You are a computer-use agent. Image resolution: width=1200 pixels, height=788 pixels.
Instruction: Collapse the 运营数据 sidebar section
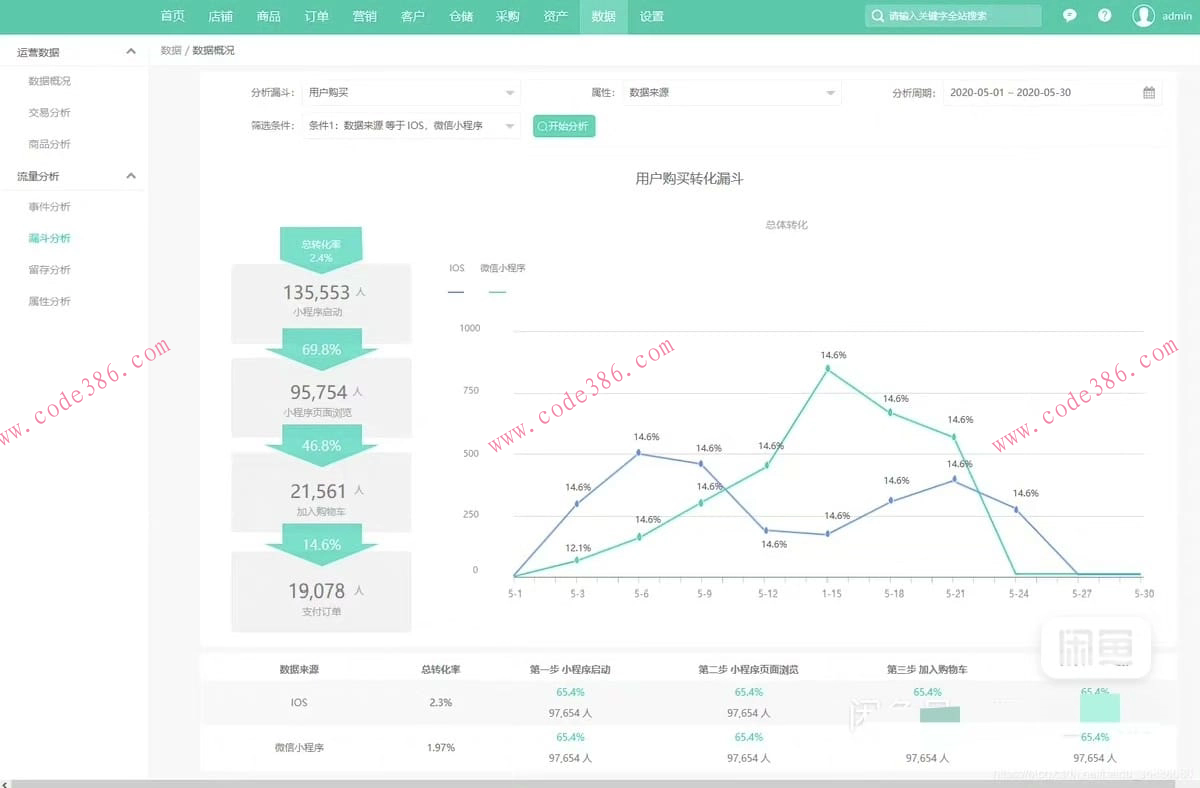[130, 52]
